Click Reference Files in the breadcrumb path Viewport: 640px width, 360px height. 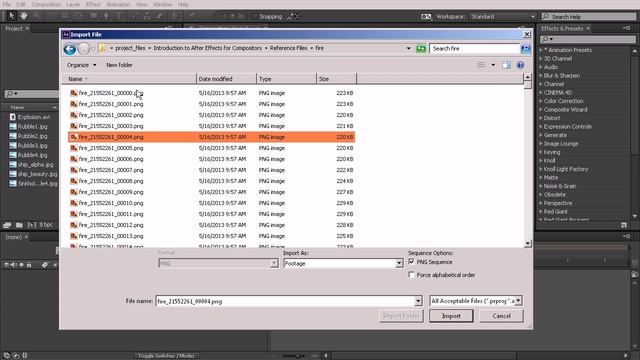(288, 48)
